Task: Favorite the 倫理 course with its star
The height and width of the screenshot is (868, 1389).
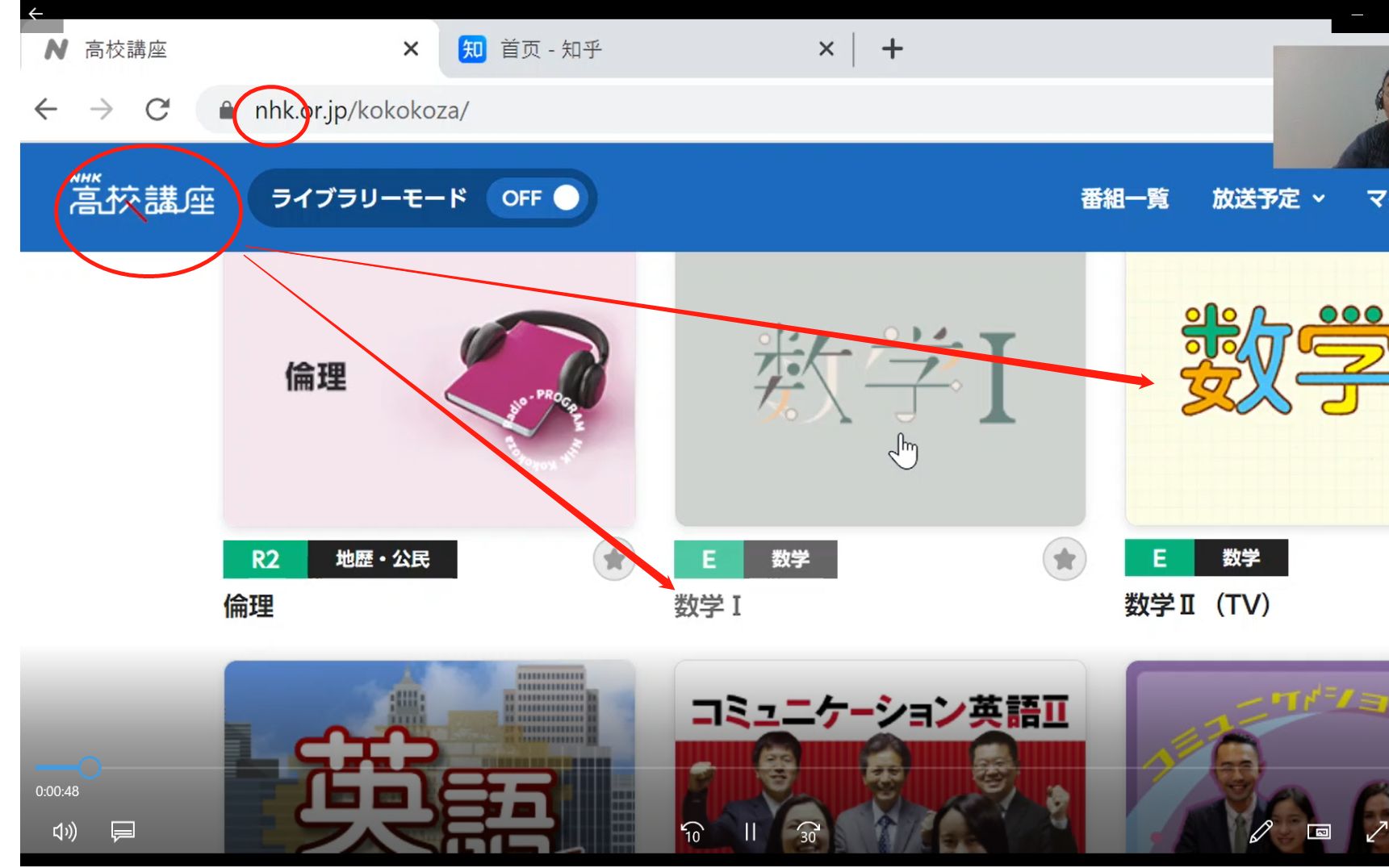Action: tap(614, 559)
